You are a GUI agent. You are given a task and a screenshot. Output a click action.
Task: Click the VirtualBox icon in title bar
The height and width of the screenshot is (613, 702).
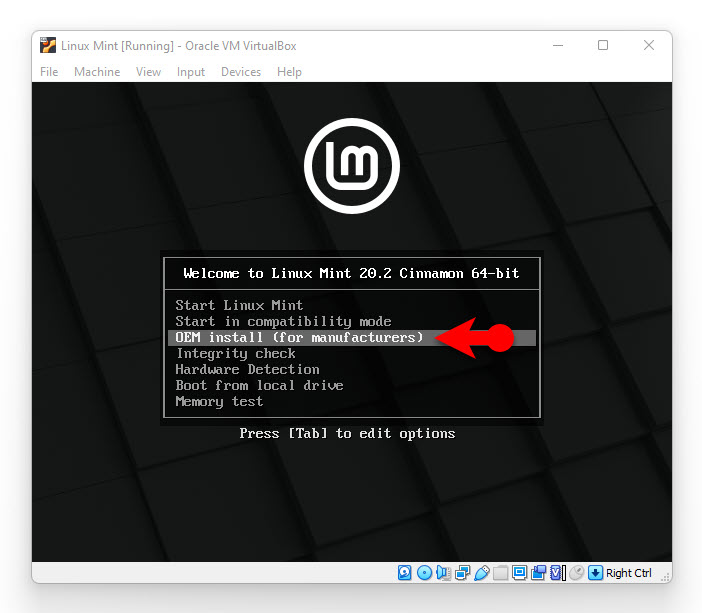[x=48, y=46]
